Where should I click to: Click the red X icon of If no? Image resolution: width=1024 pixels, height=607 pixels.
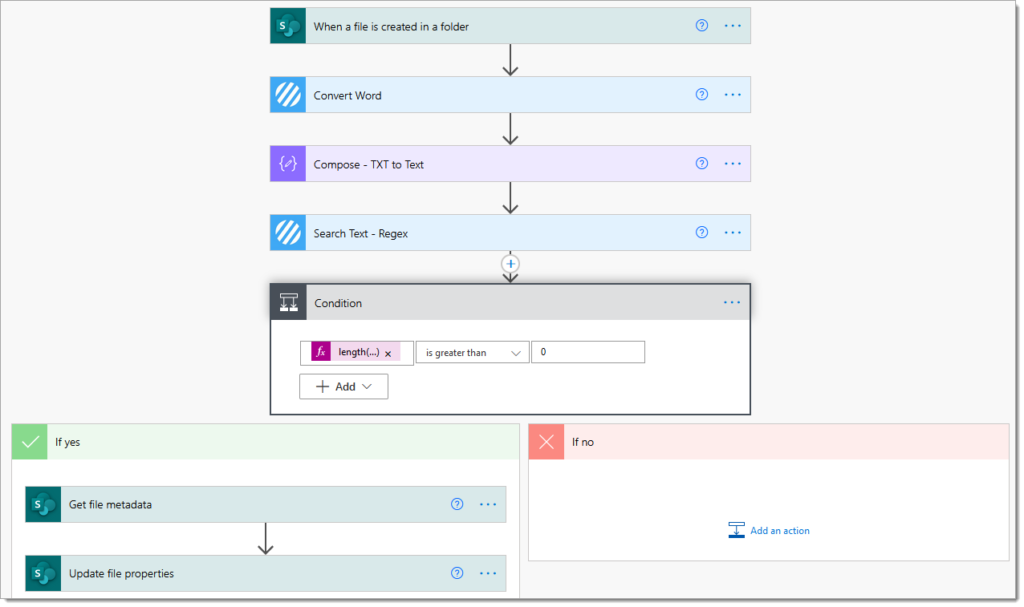(x=547, y=442)
